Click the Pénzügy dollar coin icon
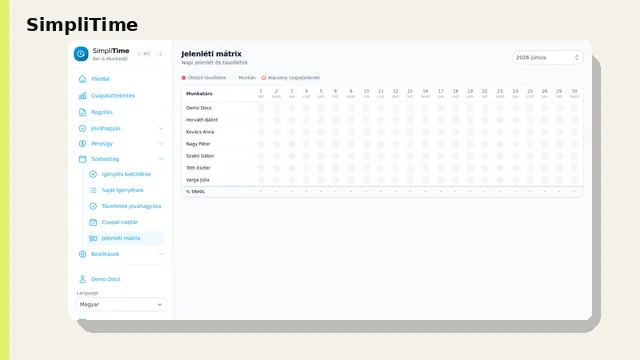Image resolution: width=640 pixels, height=360 pixels. click(x=82, y=144)
